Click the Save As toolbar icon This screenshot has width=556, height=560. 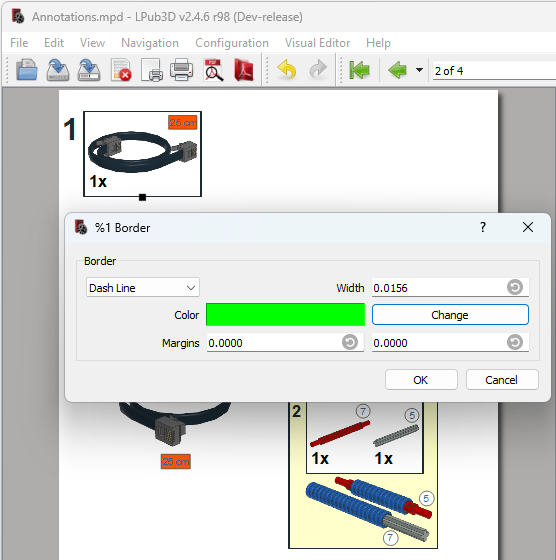89,70
